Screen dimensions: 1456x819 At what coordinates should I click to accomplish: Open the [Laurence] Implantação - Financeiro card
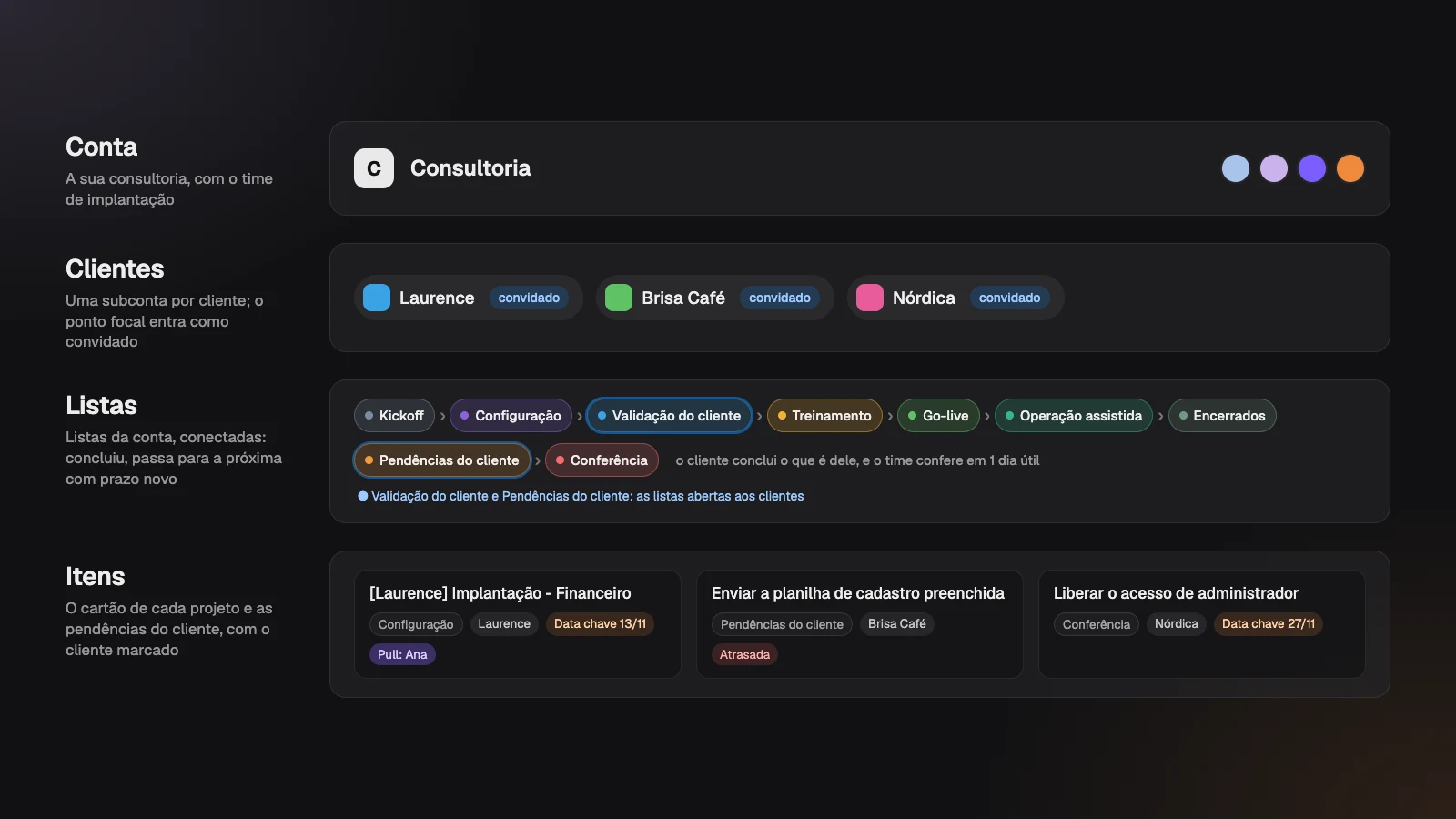click(x=518, y=624)
